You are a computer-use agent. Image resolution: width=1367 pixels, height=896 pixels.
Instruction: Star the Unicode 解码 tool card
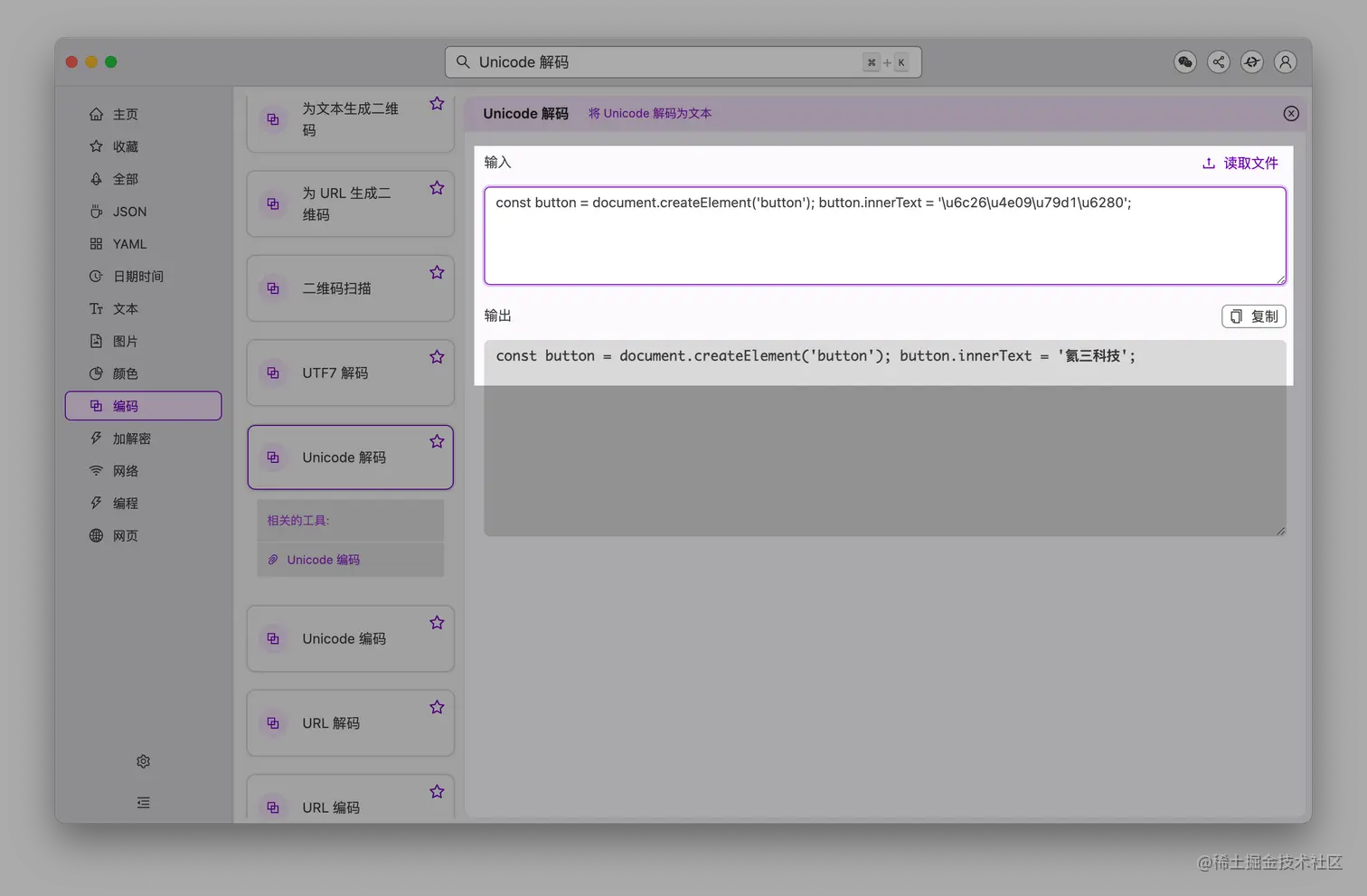pyautogui.click(x=437, y=441)
